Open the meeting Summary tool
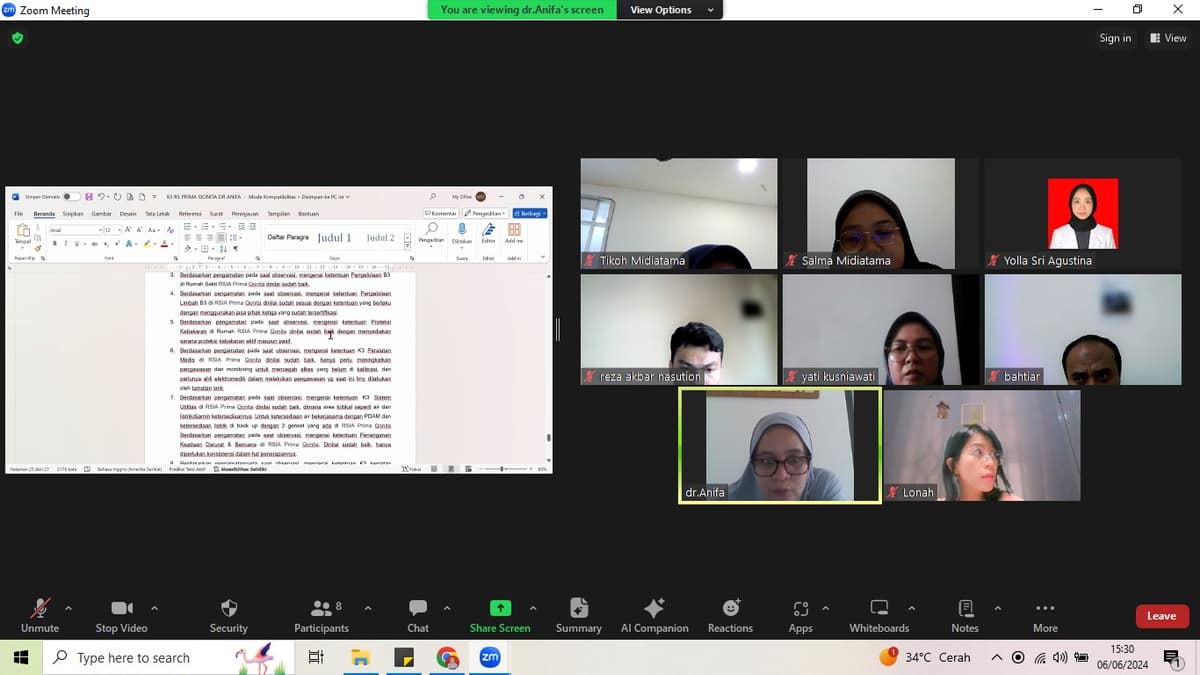The width and height of the screenshot is (1200, 675). point(579,616)
